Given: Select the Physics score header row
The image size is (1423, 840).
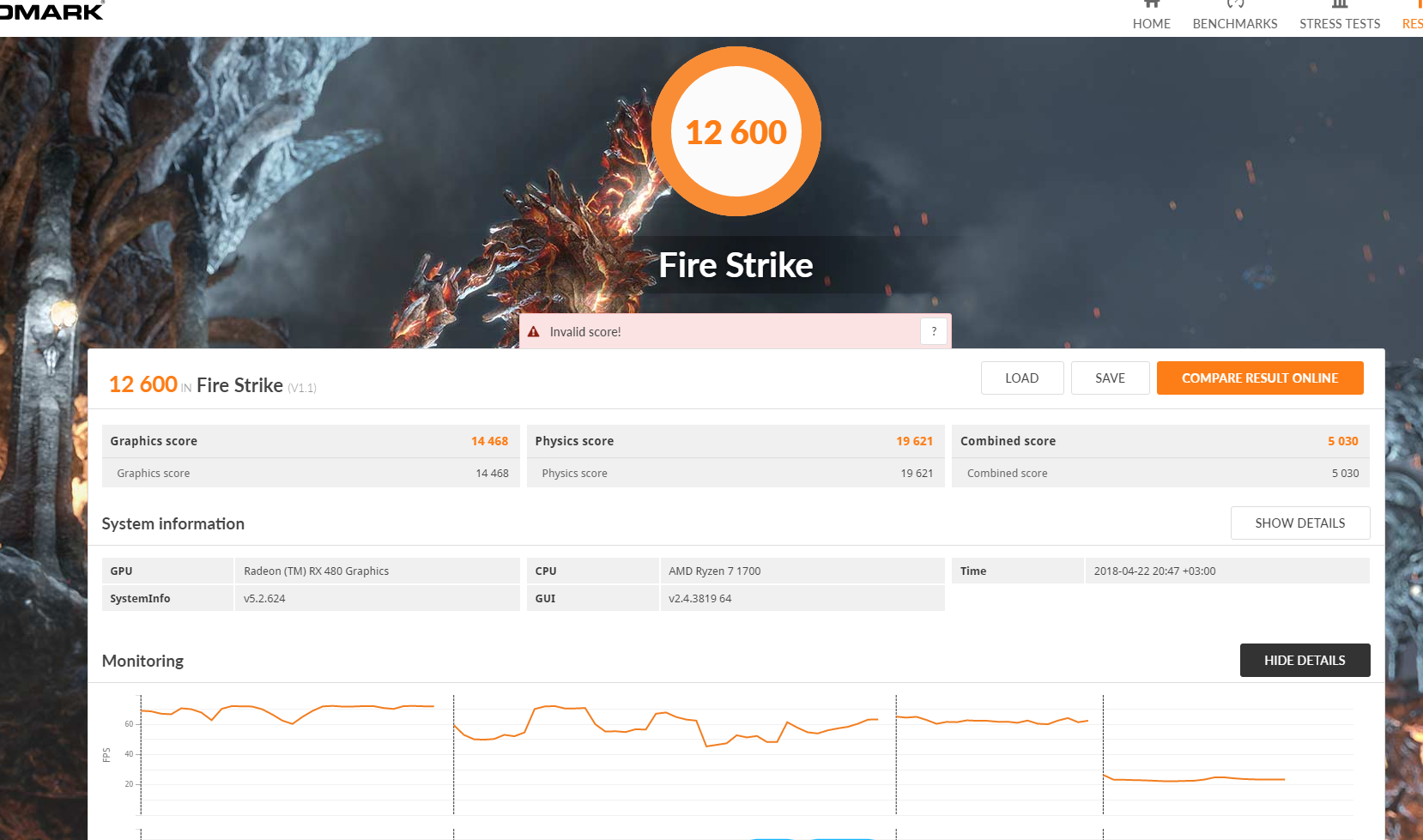Looking at the screenshot, I should 736,441.
